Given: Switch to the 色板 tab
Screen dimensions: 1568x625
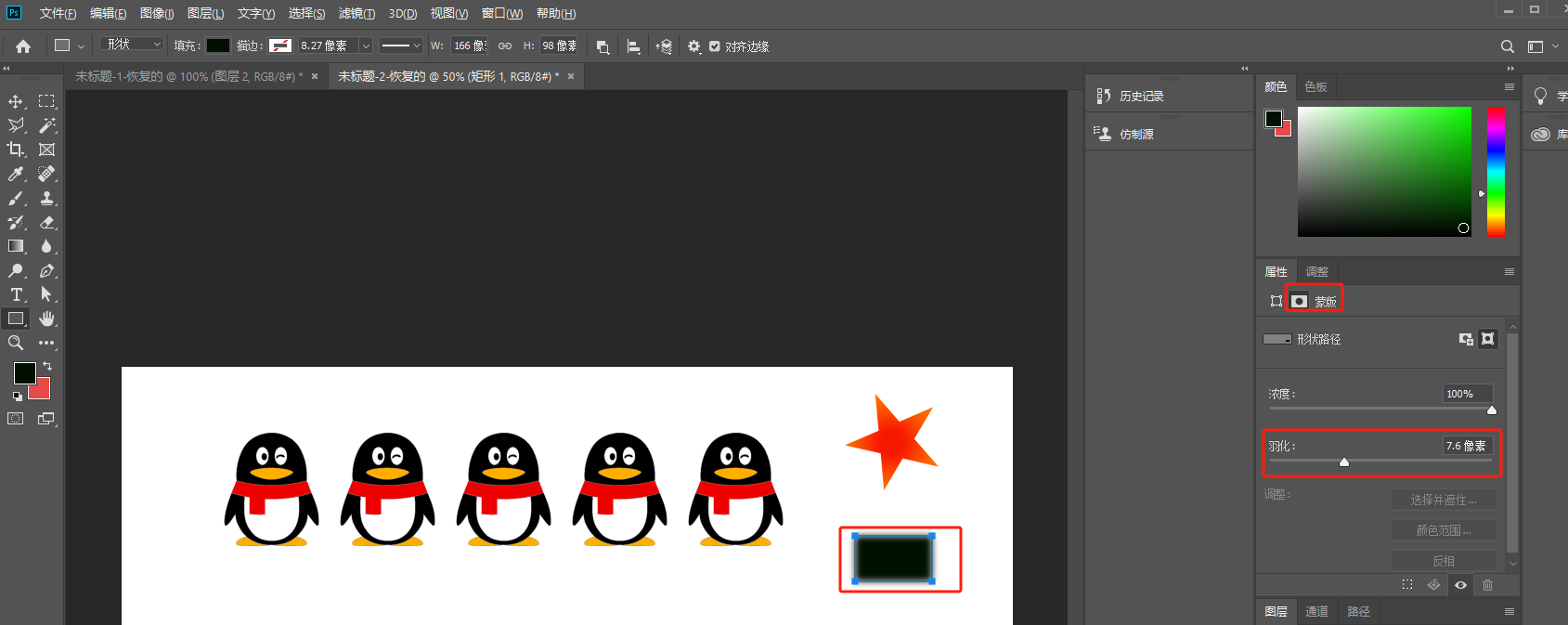Looking at the screenshot, I should click(x=1315, y=86).
